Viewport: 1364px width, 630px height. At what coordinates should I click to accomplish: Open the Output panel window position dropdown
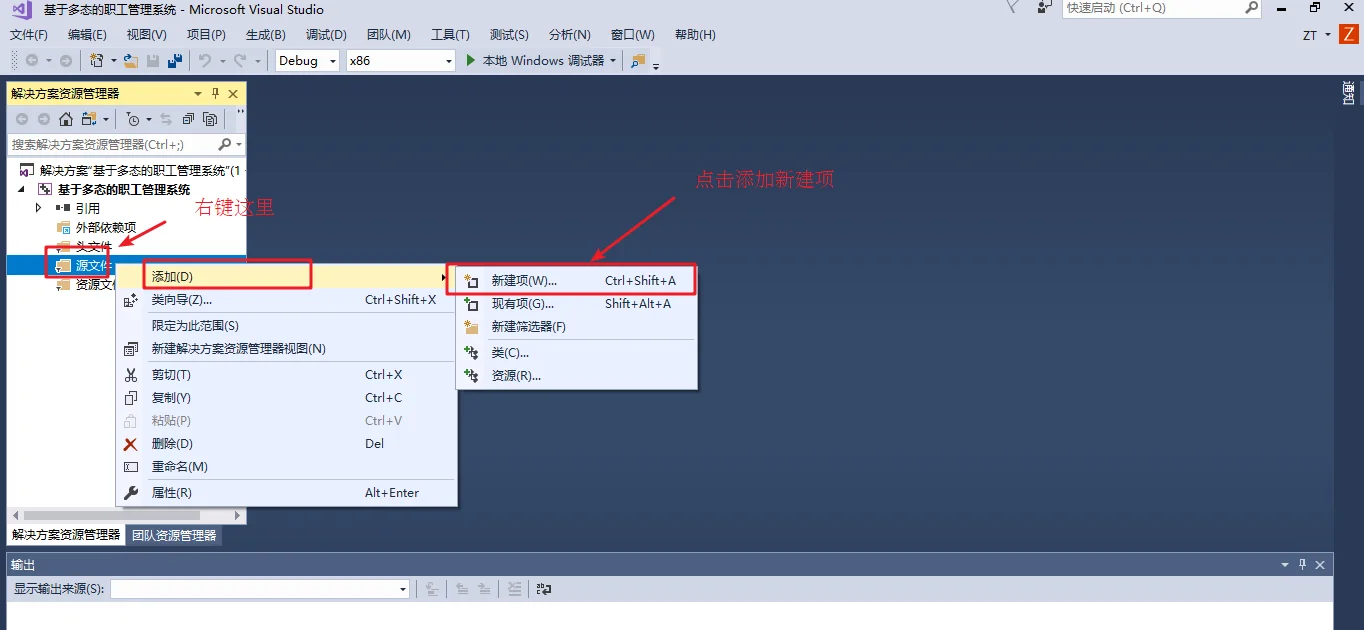(1285, 564)
